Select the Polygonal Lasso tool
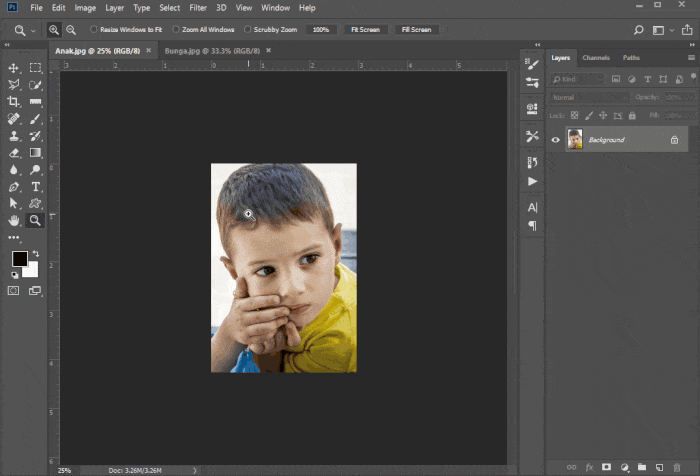Viewport: 700px width, 476px height. [13, 85]
